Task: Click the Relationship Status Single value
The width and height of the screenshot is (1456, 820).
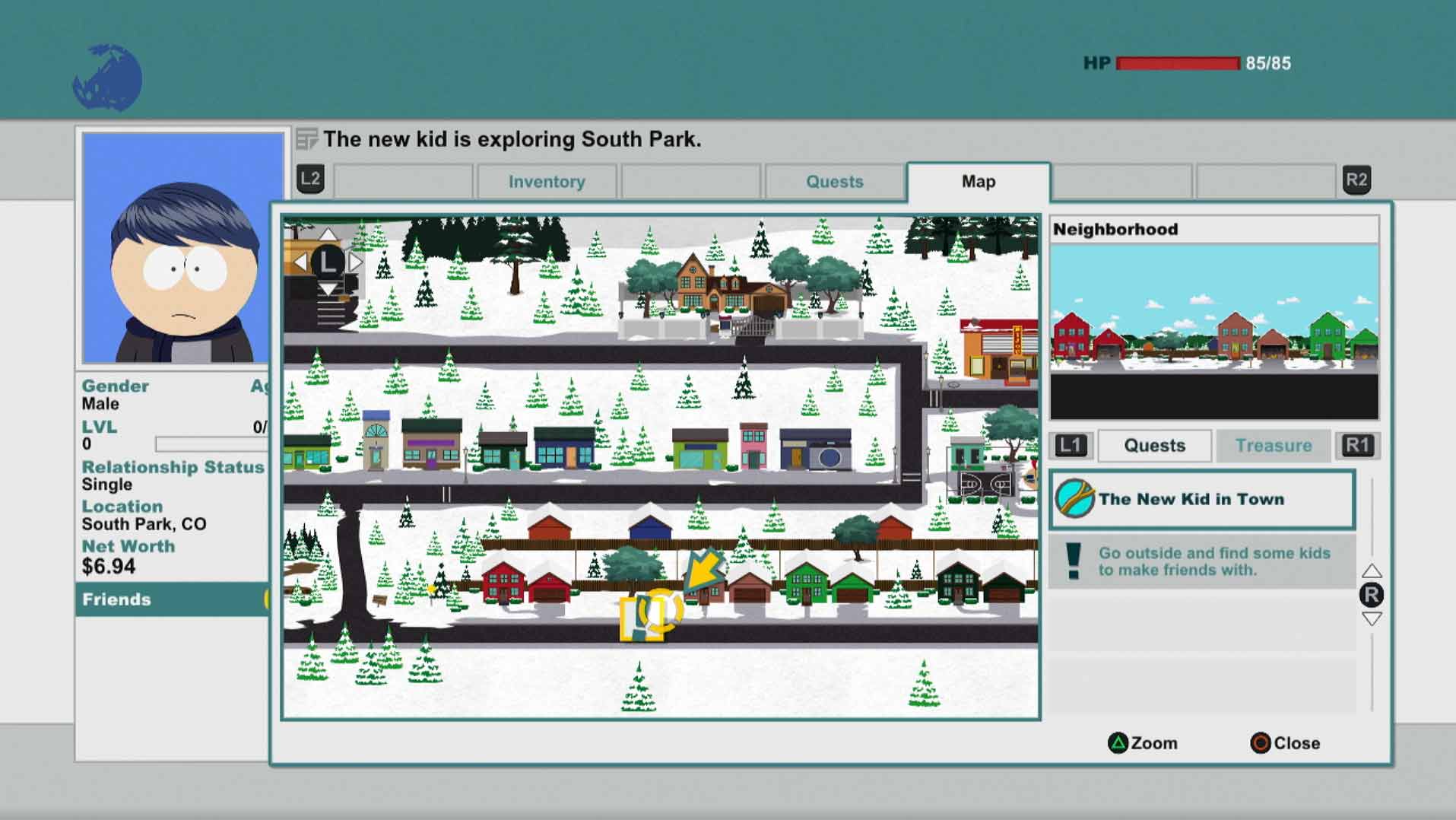Action: [107, 485]
